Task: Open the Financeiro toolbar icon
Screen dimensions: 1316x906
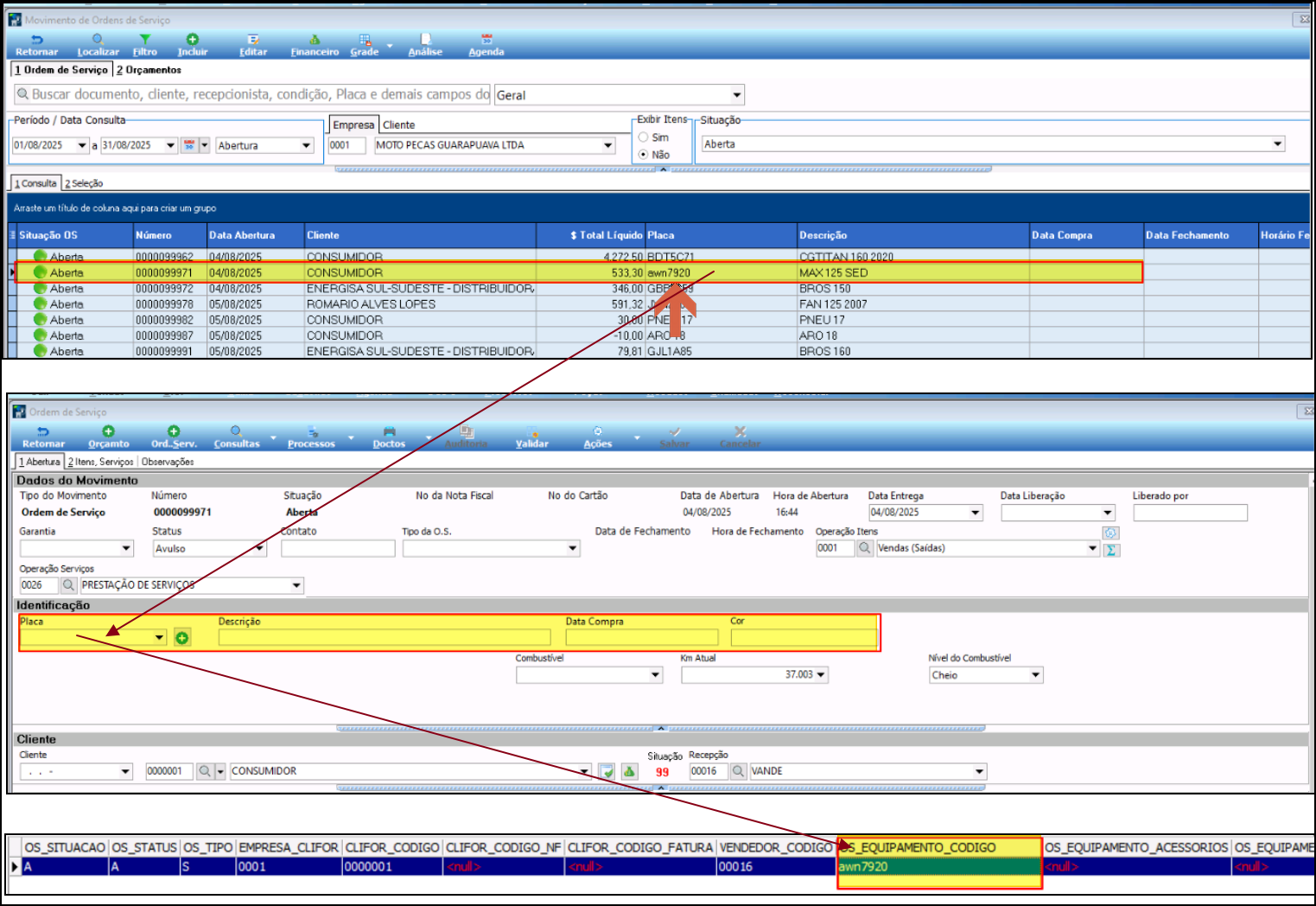Action: pos(315,40)
